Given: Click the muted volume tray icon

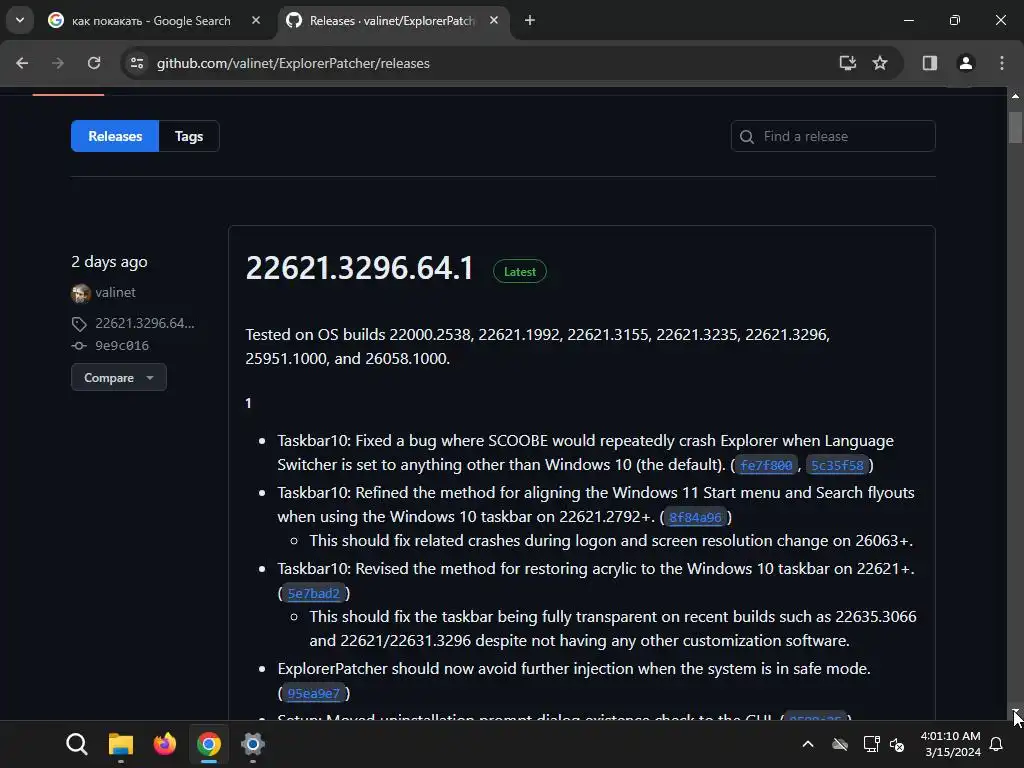Looking at the screenshot, I should click(x=898, y=744).
